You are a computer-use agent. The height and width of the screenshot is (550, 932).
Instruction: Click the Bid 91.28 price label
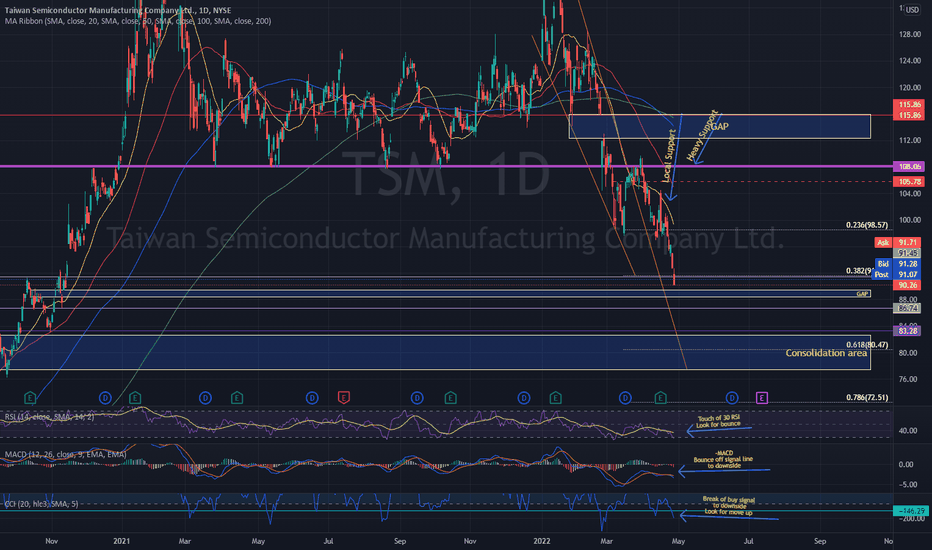(898, 263)
